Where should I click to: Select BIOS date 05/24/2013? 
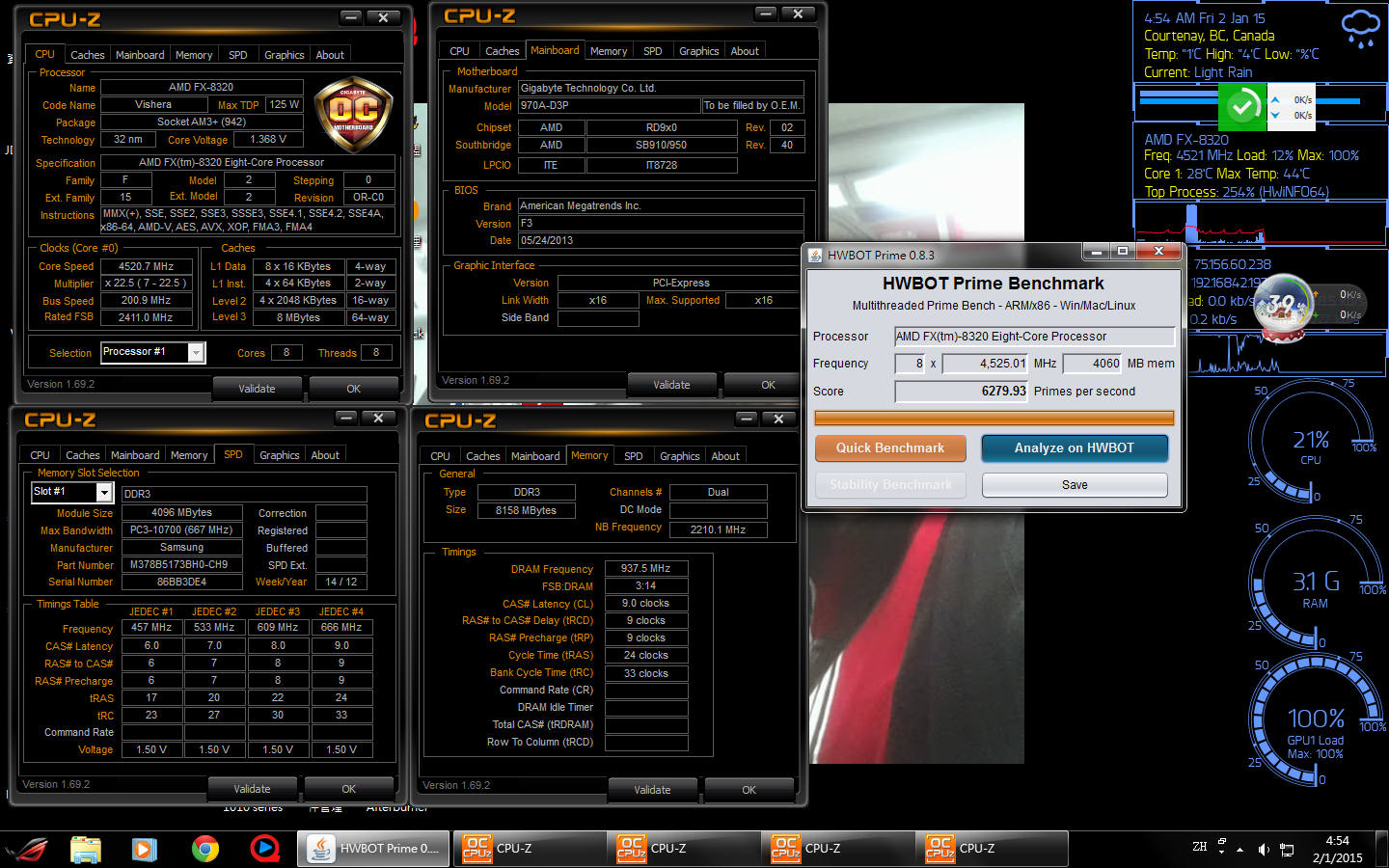point(661,240)
